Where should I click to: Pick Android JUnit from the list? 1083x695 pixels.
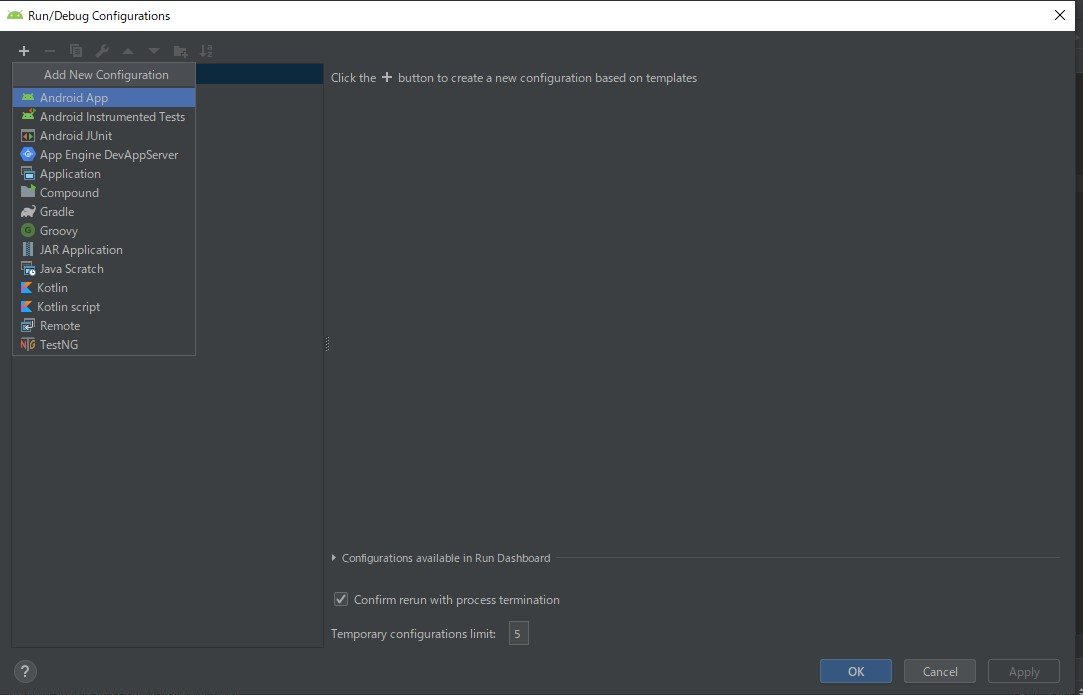coord(104,135)
